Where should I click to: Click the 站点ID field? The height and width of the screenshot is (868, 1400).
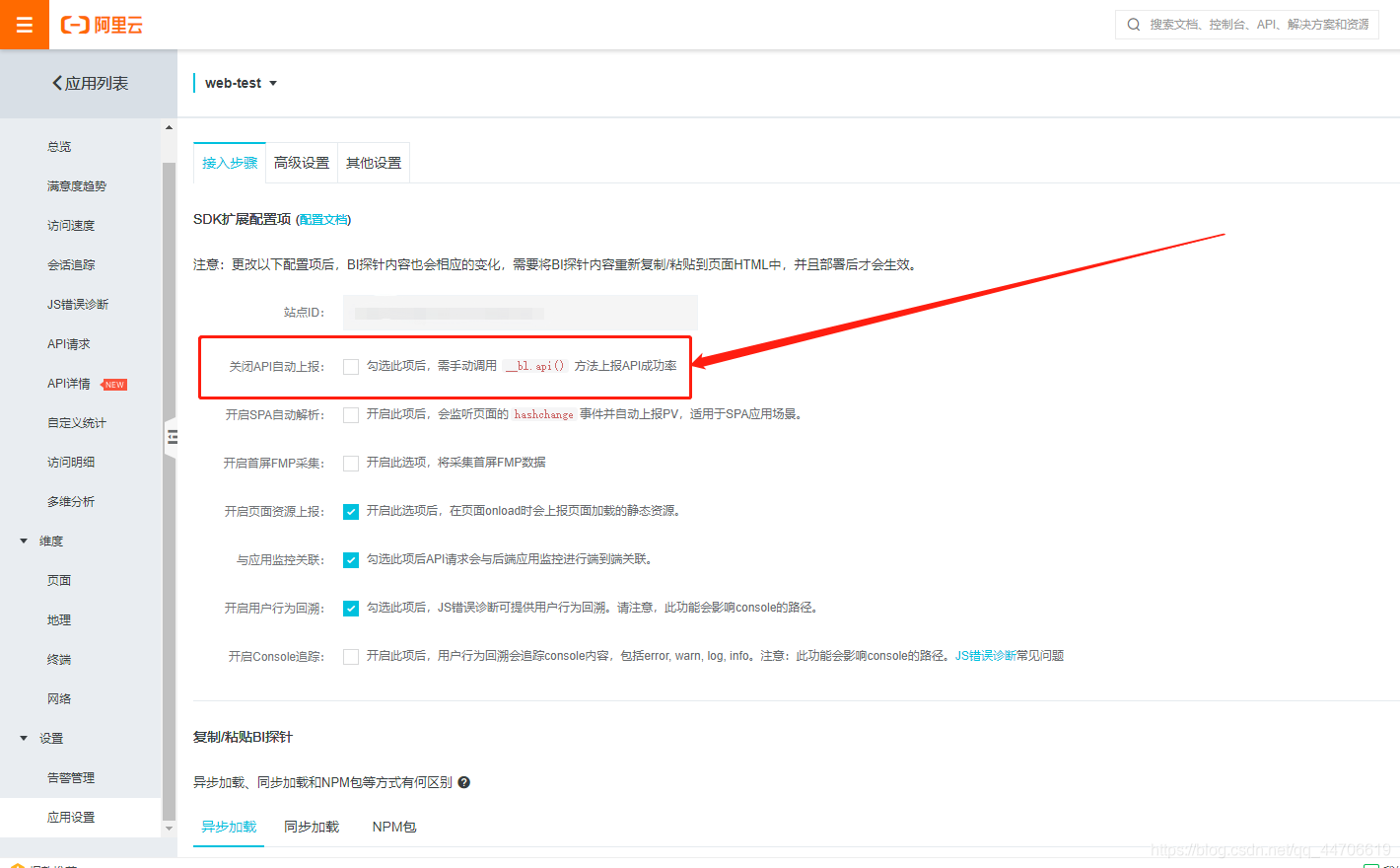coord(521,313)
